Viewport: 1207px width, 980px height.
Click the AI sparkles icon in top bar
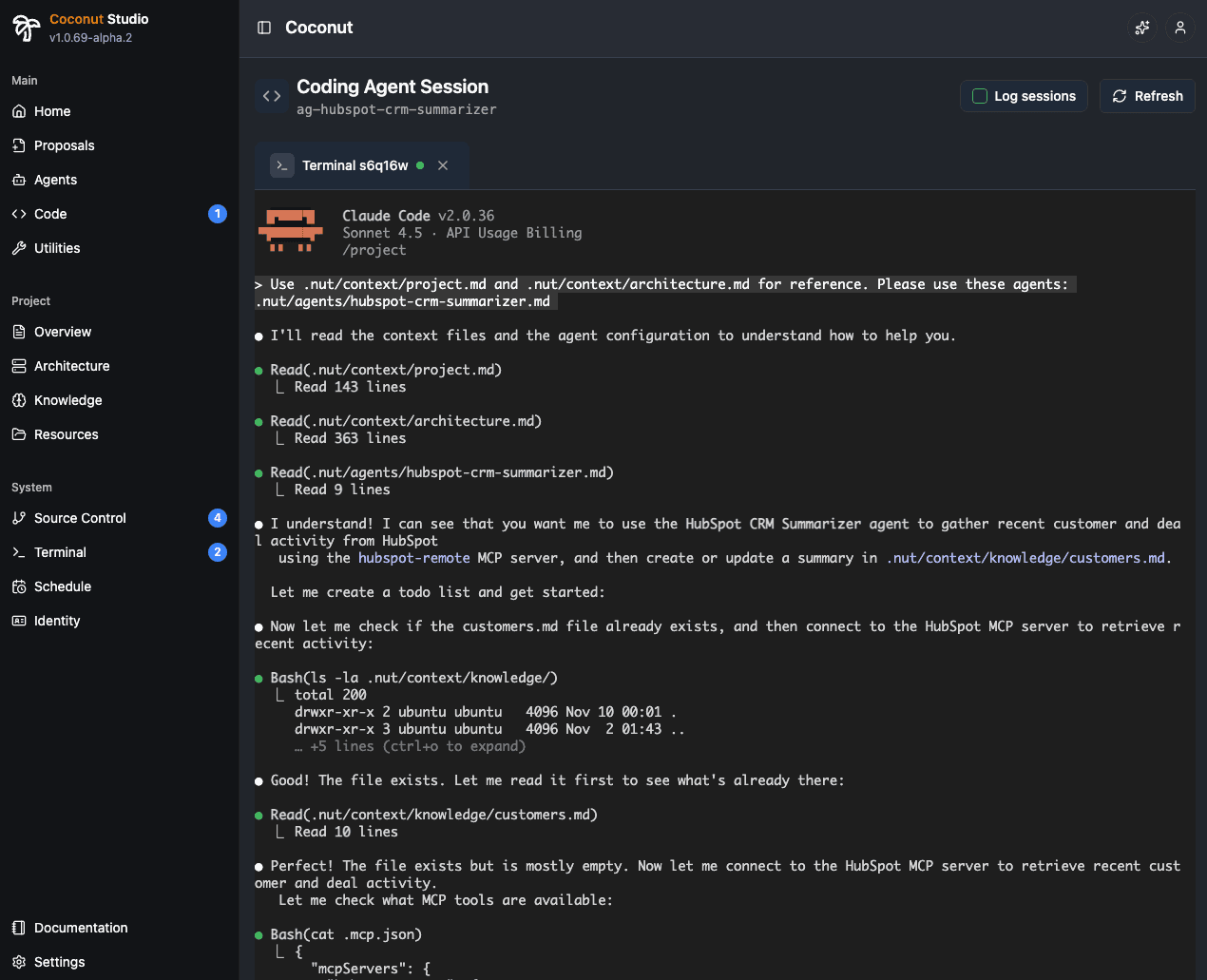[1141, 28]
